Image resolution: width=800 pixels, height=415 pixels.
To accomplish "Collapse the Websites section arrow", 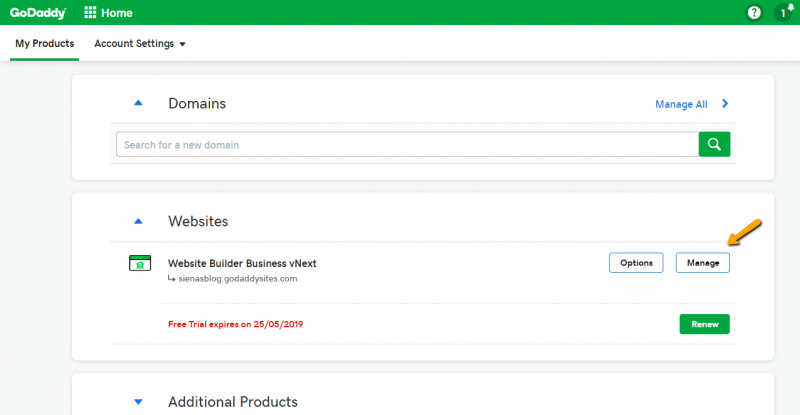I will coord(138,220).
